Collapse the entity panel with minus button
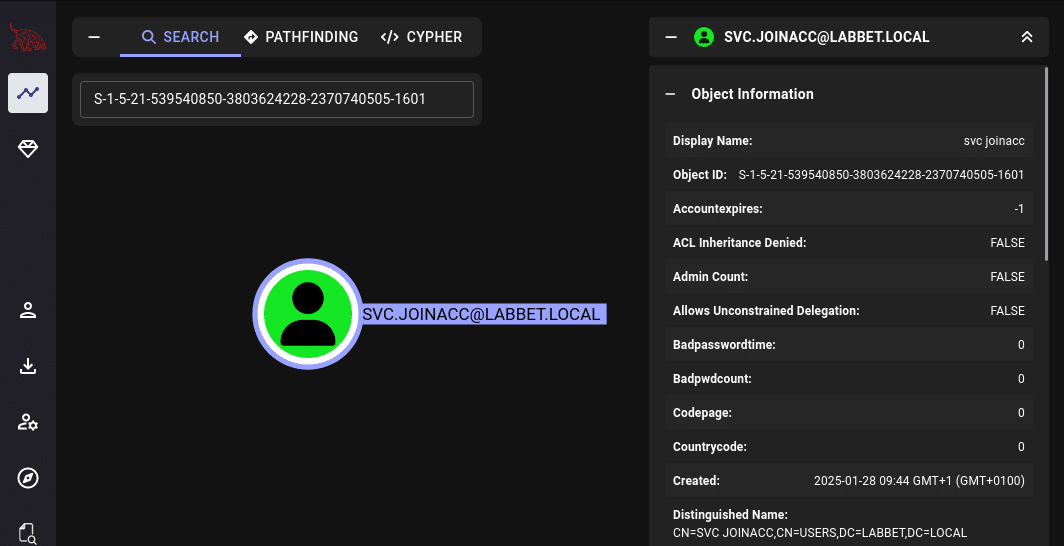The image size is (1064, 546). (671, 37)
